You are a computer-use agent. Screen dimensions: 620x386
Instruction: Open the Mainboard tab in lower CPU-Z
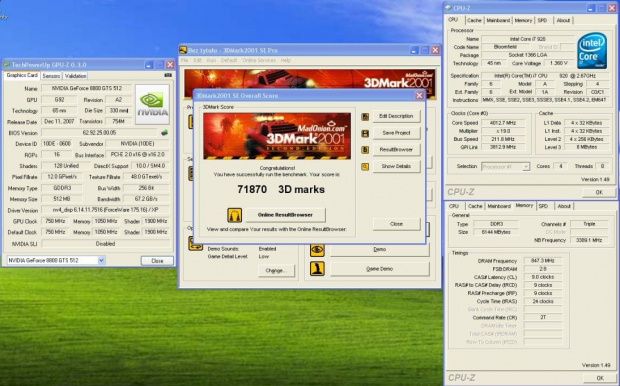pos(499,206)
